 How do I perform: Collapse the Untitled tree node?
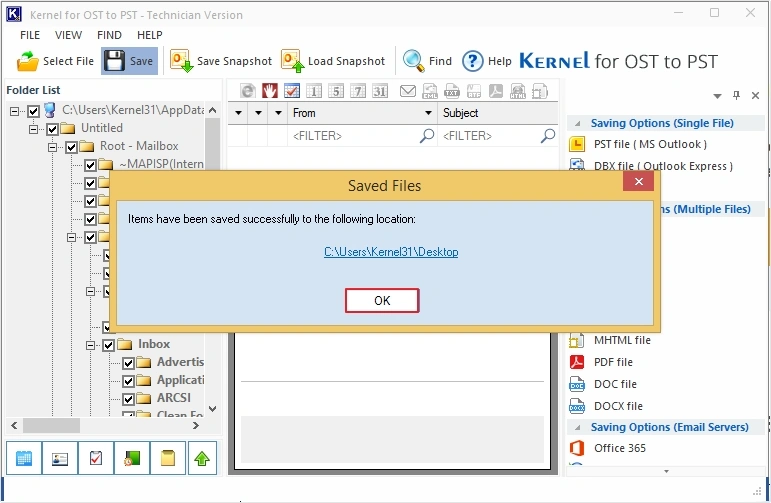point(33,129)
